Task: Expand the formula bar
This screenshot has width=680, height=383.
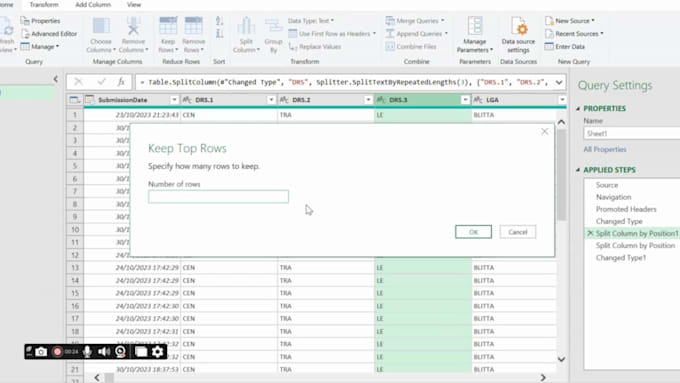Action: coord(559,82)
